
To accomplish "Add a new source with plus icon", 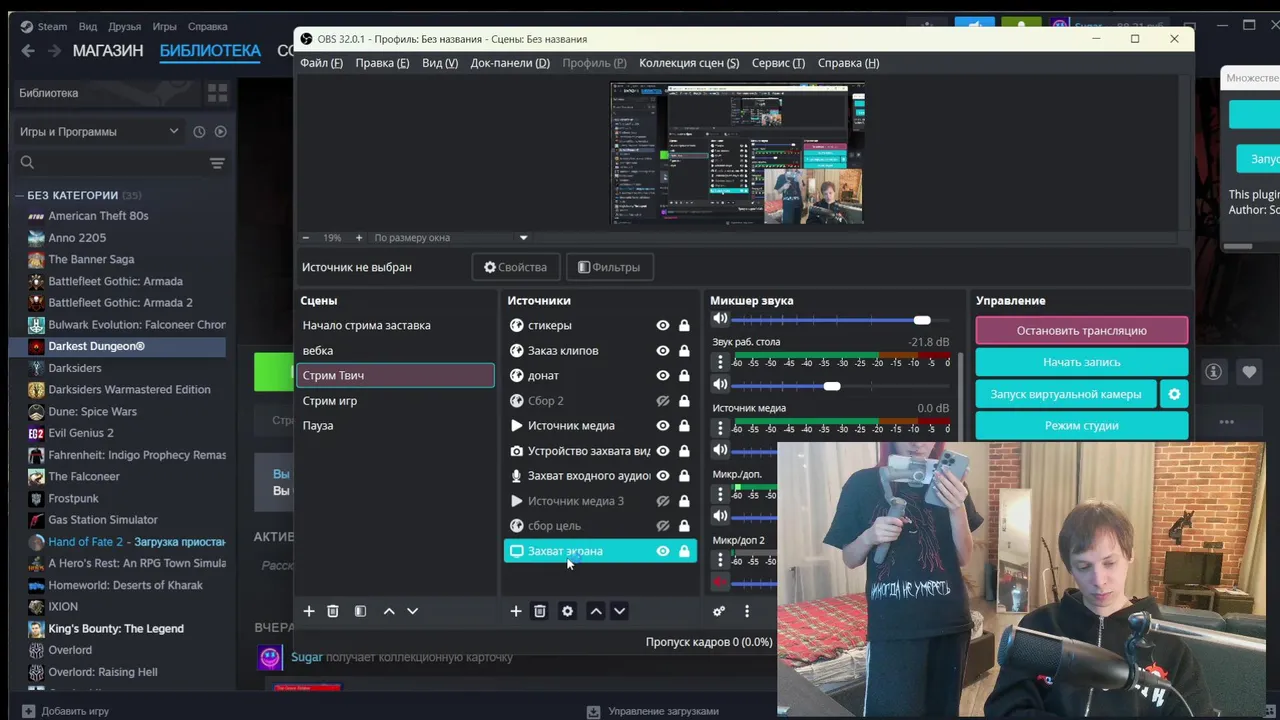I will (516, 611).
